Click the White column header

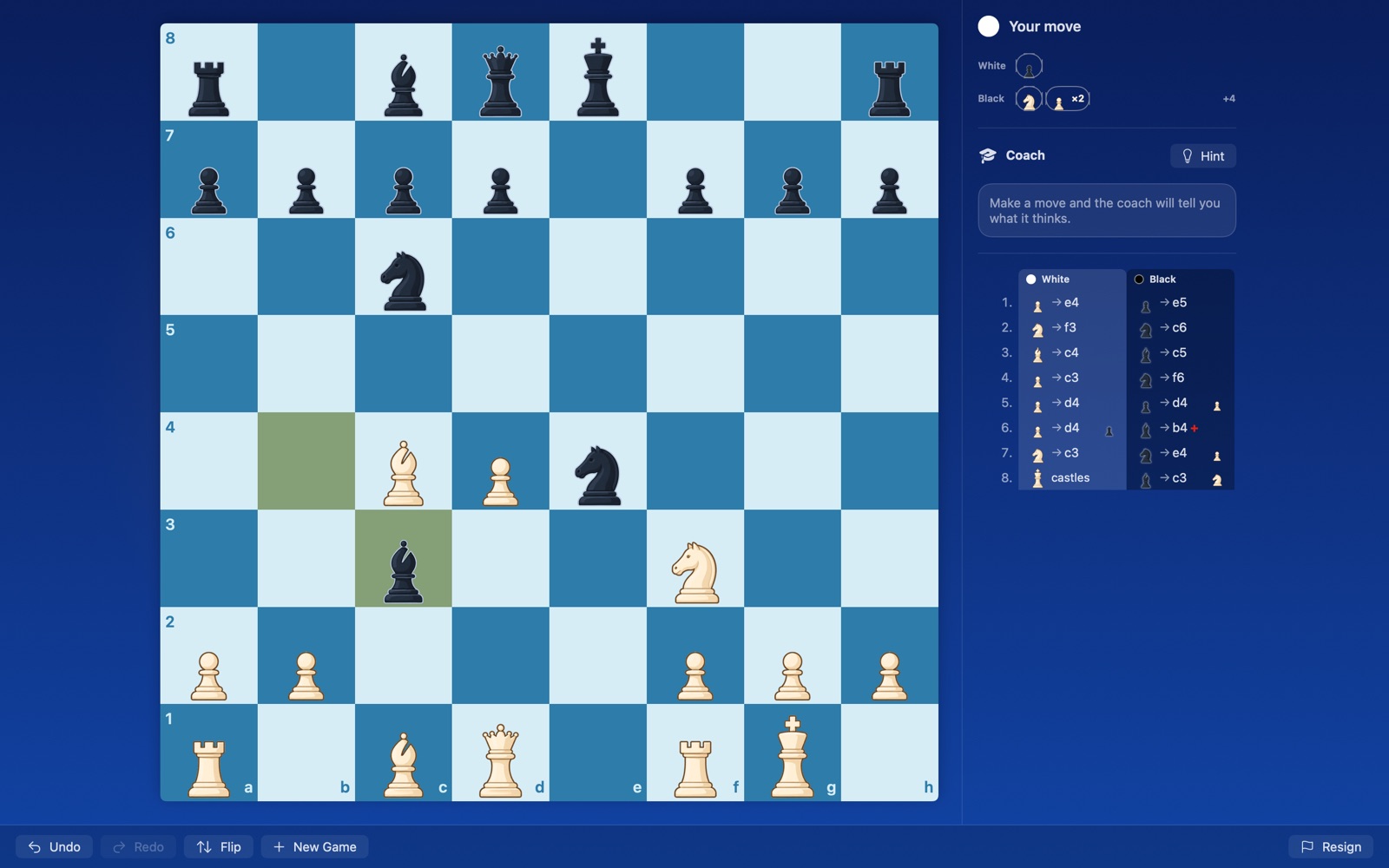tap(1071, 279)
